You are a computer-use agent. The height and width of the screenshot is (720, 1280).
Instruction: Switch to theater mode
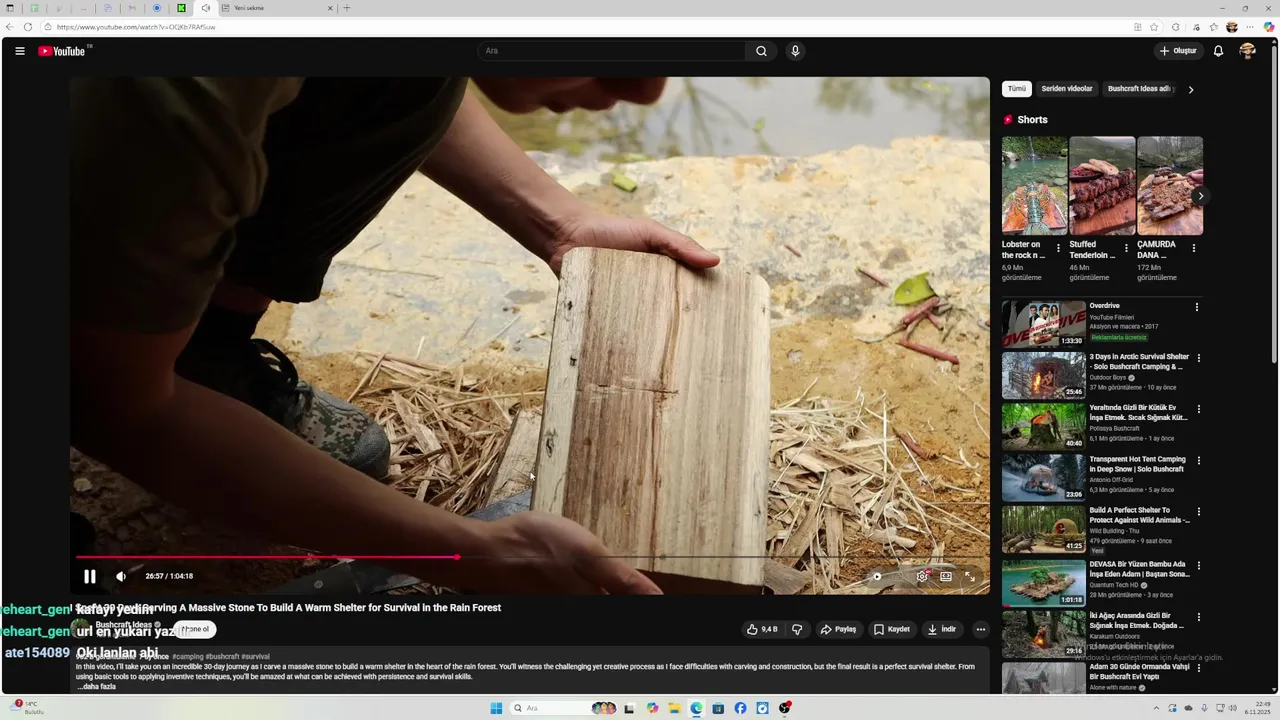[946, 576]
